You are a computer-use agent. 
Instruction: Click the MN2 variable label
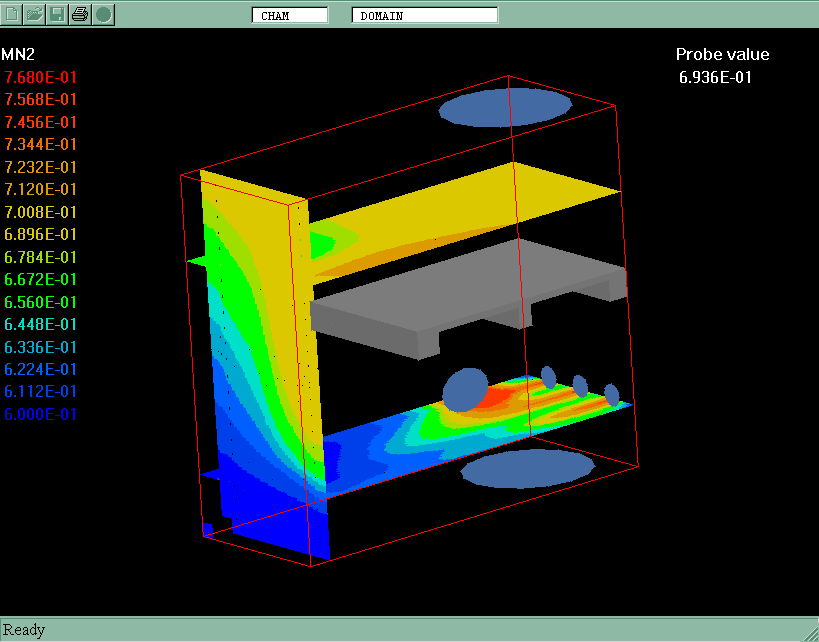tap(18, 54)
